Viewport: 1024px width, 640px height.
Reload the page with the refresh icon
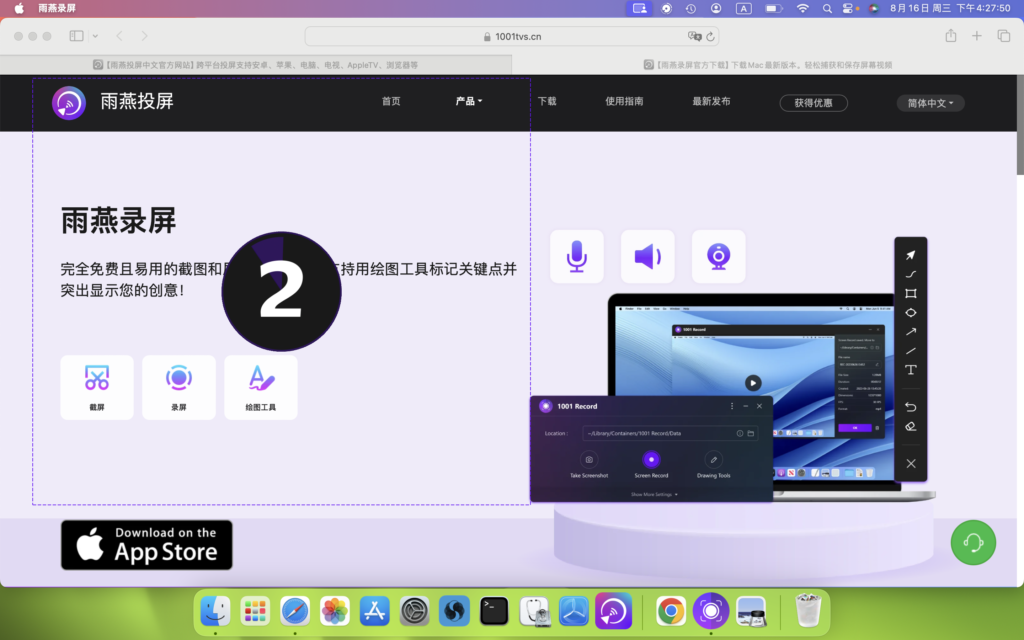[x=711, y=36]
